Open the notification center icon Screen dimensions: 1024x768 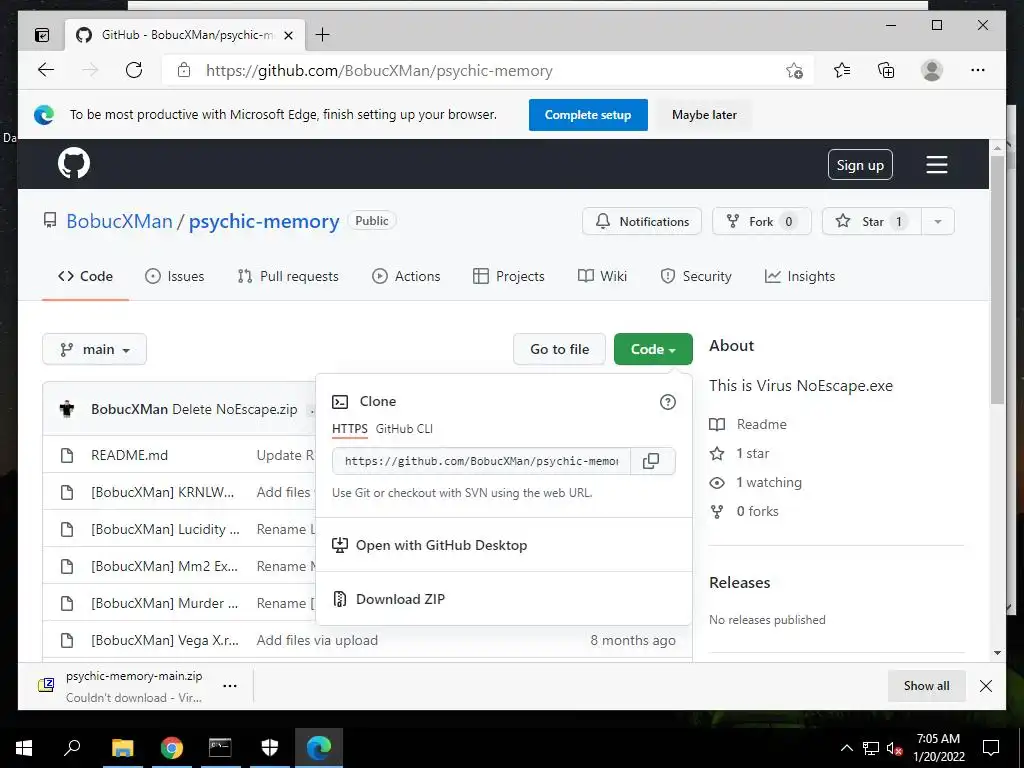tap(991, 748)
